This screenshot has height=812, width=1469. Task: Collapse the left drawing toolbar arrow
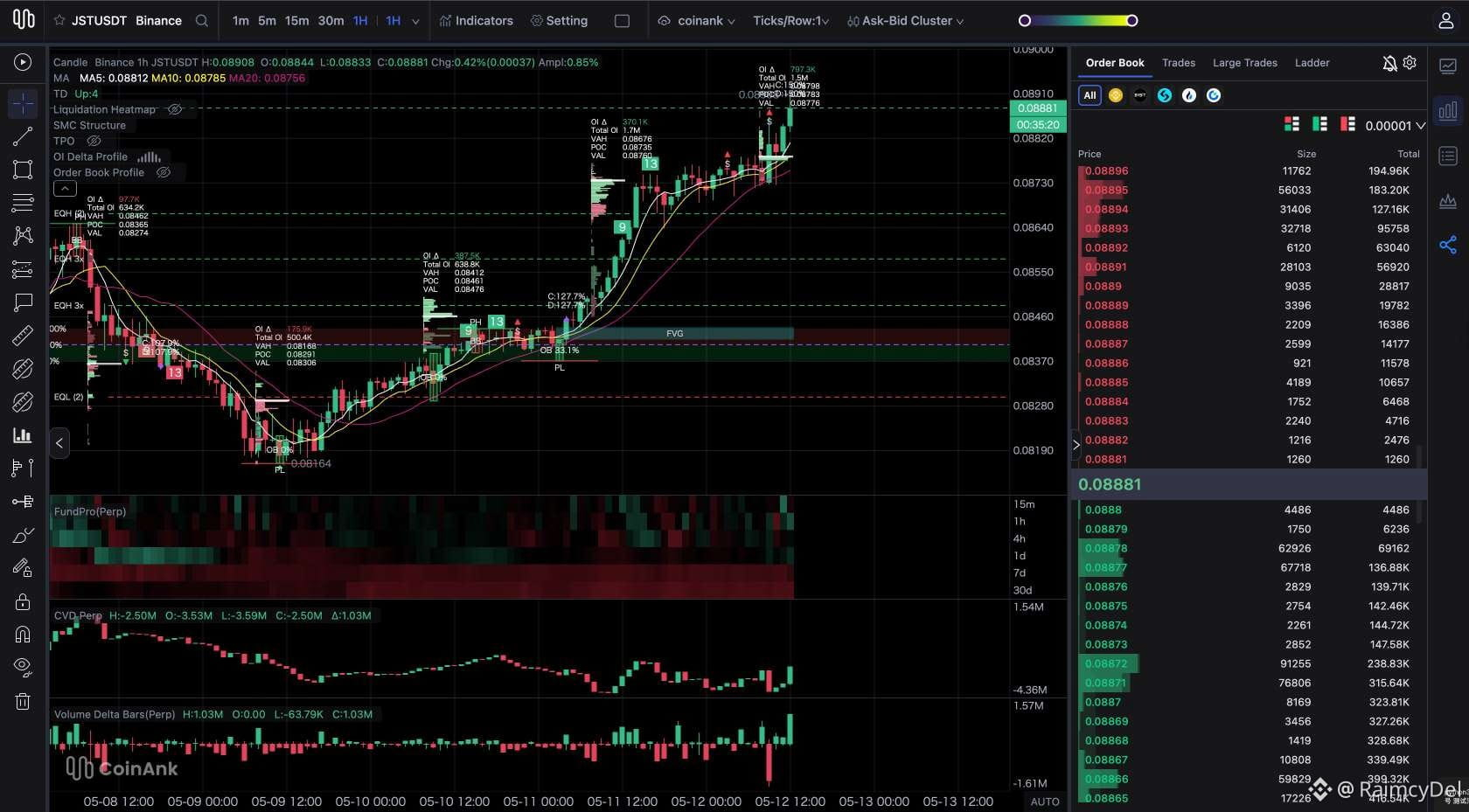pos(59,443)
